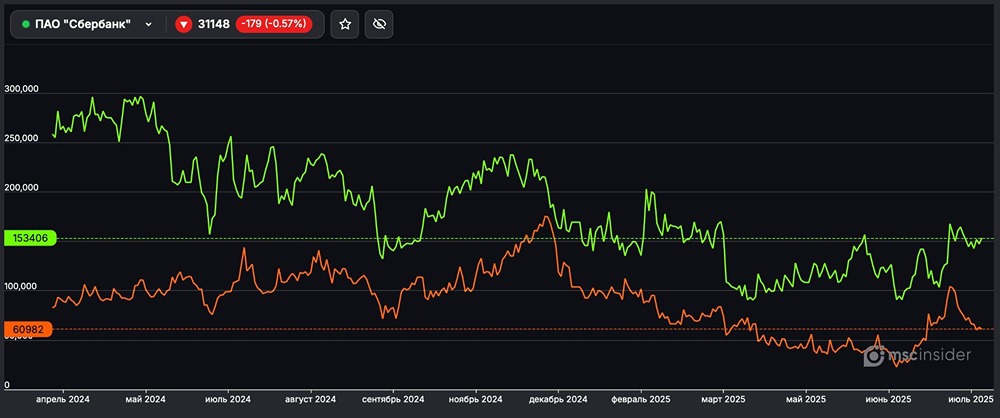Image resolution: width=1000 pixels, height=418 pixels.
Task: Click the август 2024 axis label
Action: [310, 399]
